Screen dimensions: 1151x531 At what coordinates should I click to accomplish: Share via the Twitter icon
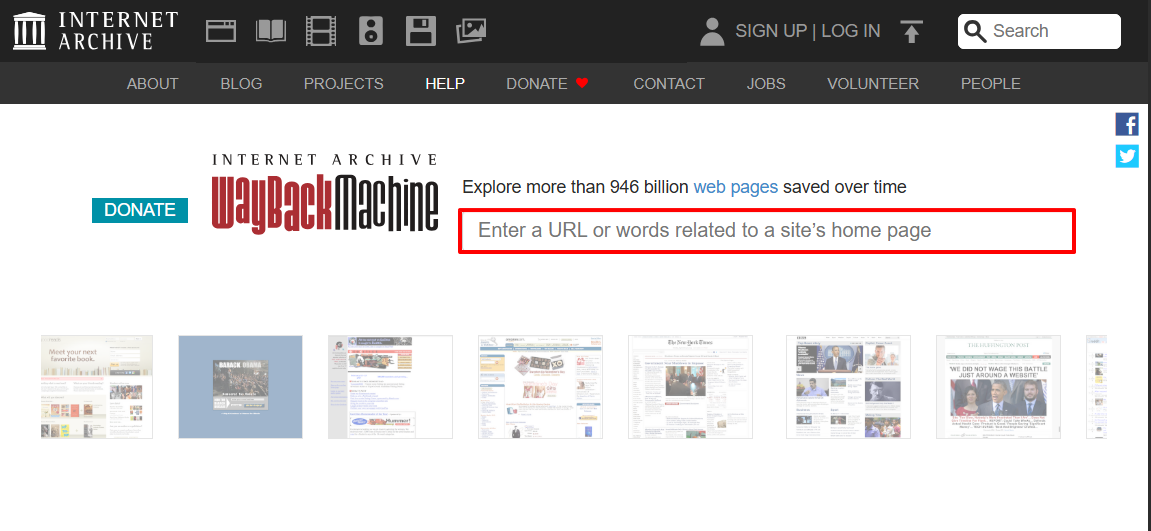pyautogui.click(x=1127, y=156)
